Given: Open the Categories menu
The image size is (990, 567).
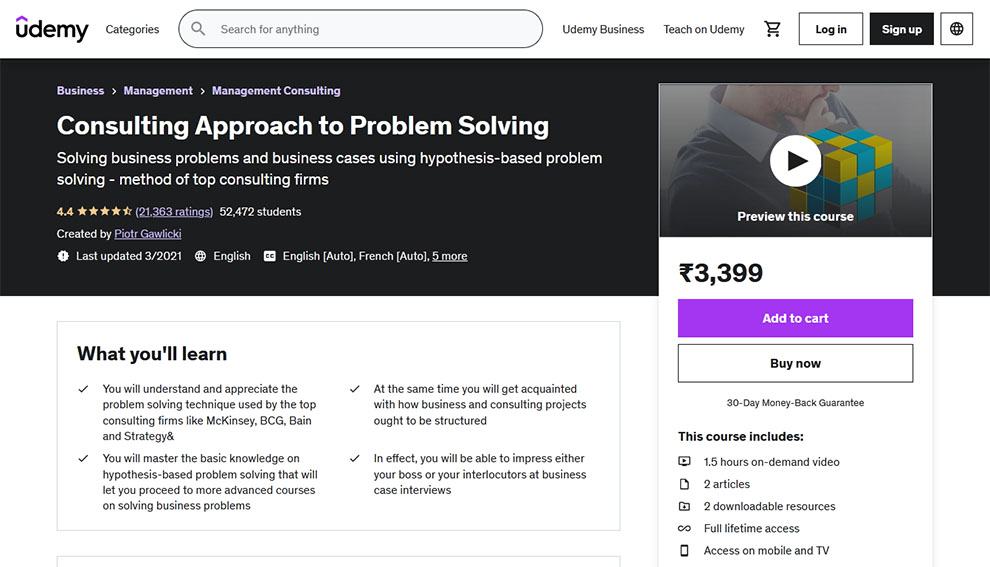Looking at the screenshot, I should [132, 29].
